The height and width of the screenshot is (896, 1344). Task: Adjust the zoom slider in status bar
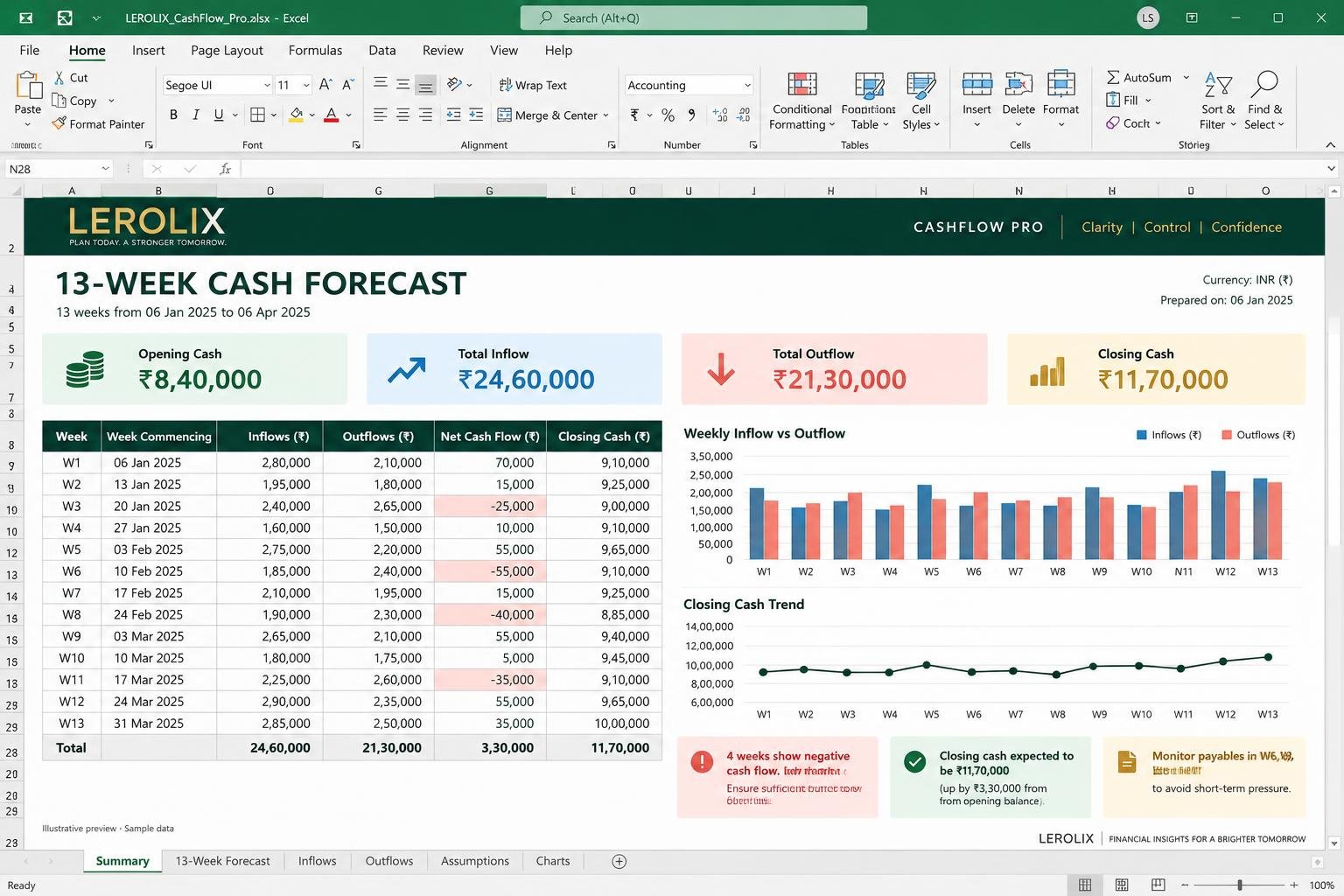point(1239,885)
